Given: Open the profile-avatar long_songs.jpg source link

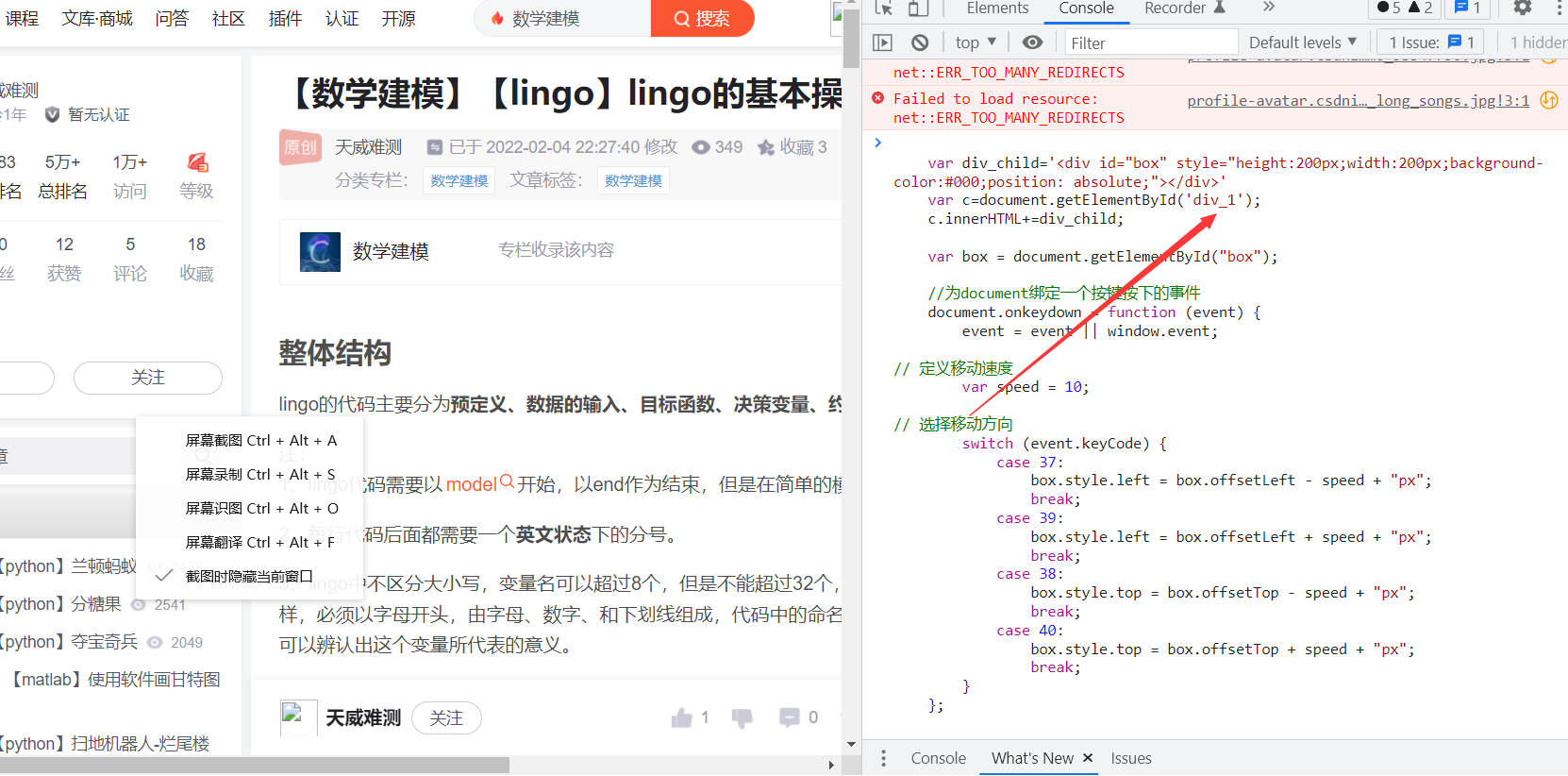Looking at the screenshot, I should (x=1358, y=100).
